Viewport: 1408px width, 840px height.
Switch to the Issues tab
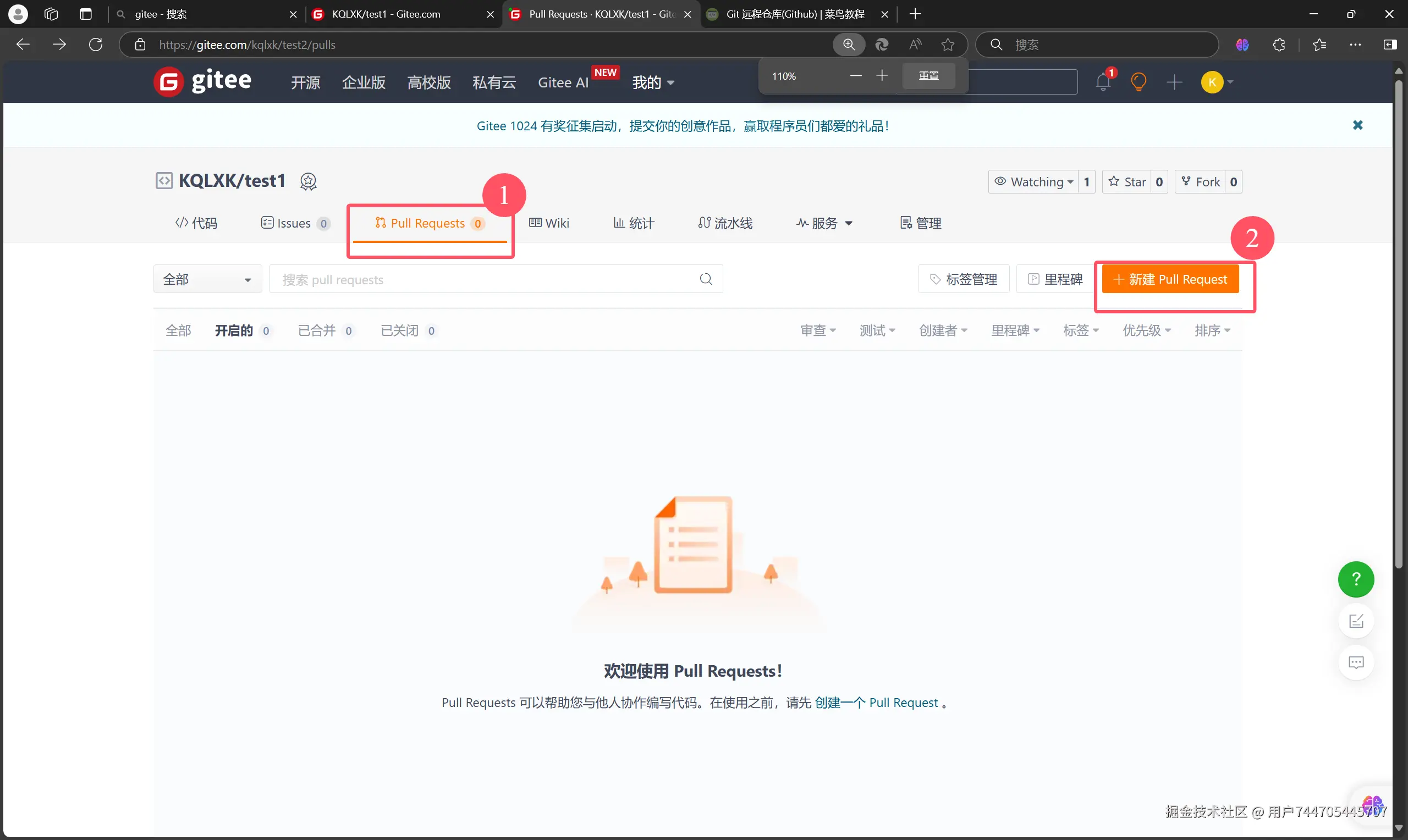(294, 223)
